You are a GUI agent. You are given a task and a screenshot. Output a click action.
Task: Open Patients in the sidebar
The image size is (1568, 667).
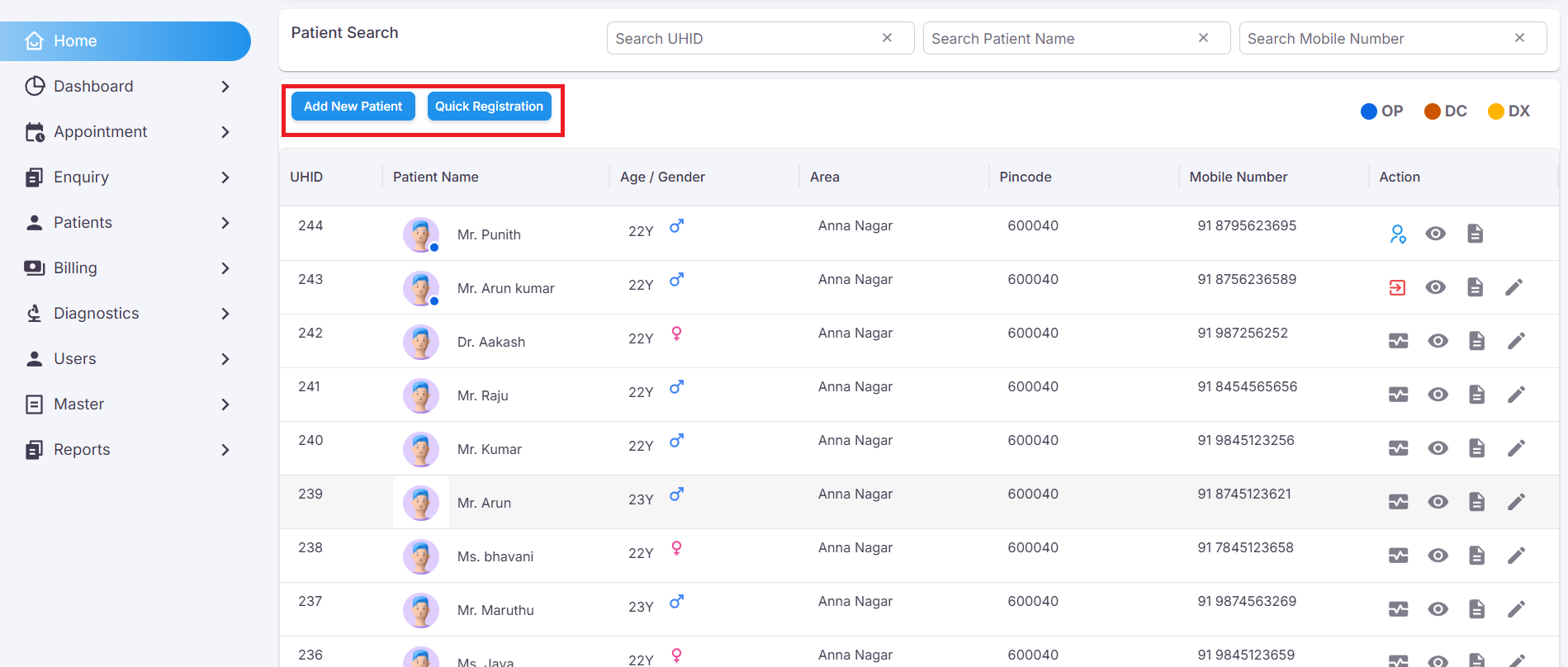point(83,222)
